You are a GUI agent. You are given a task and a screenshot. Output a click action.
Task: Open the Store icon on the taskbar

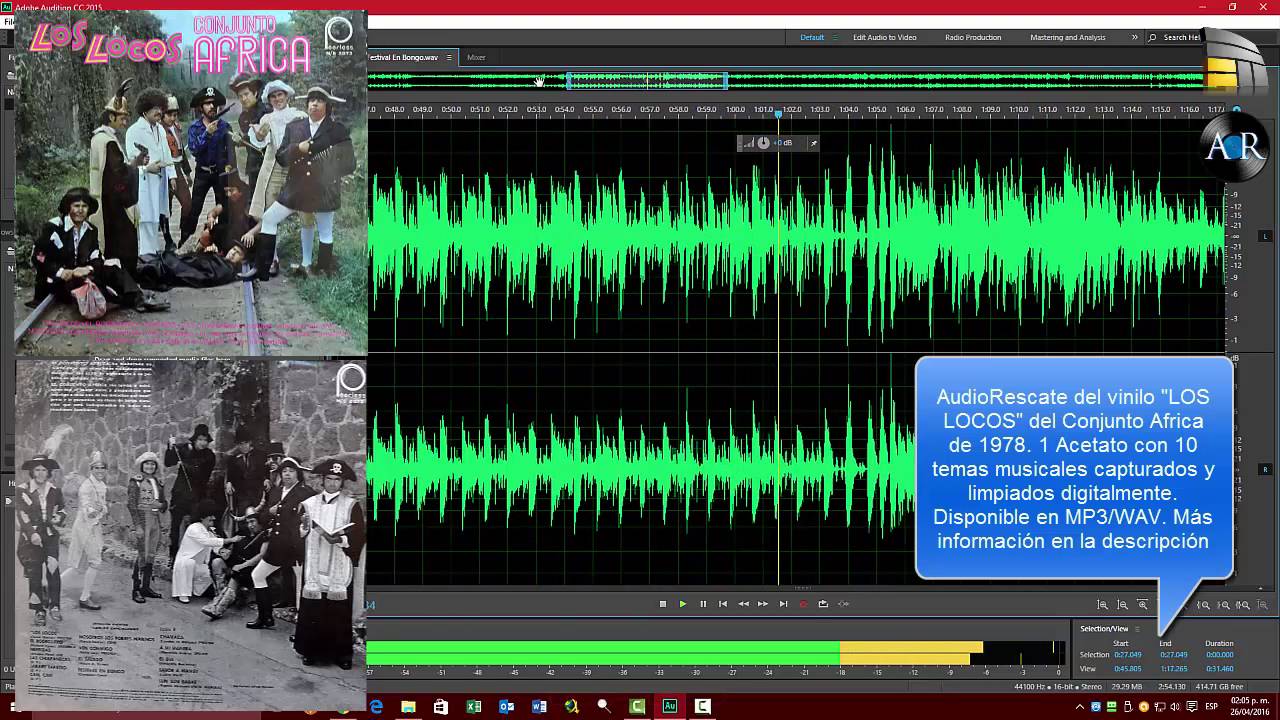click(441, 707)
